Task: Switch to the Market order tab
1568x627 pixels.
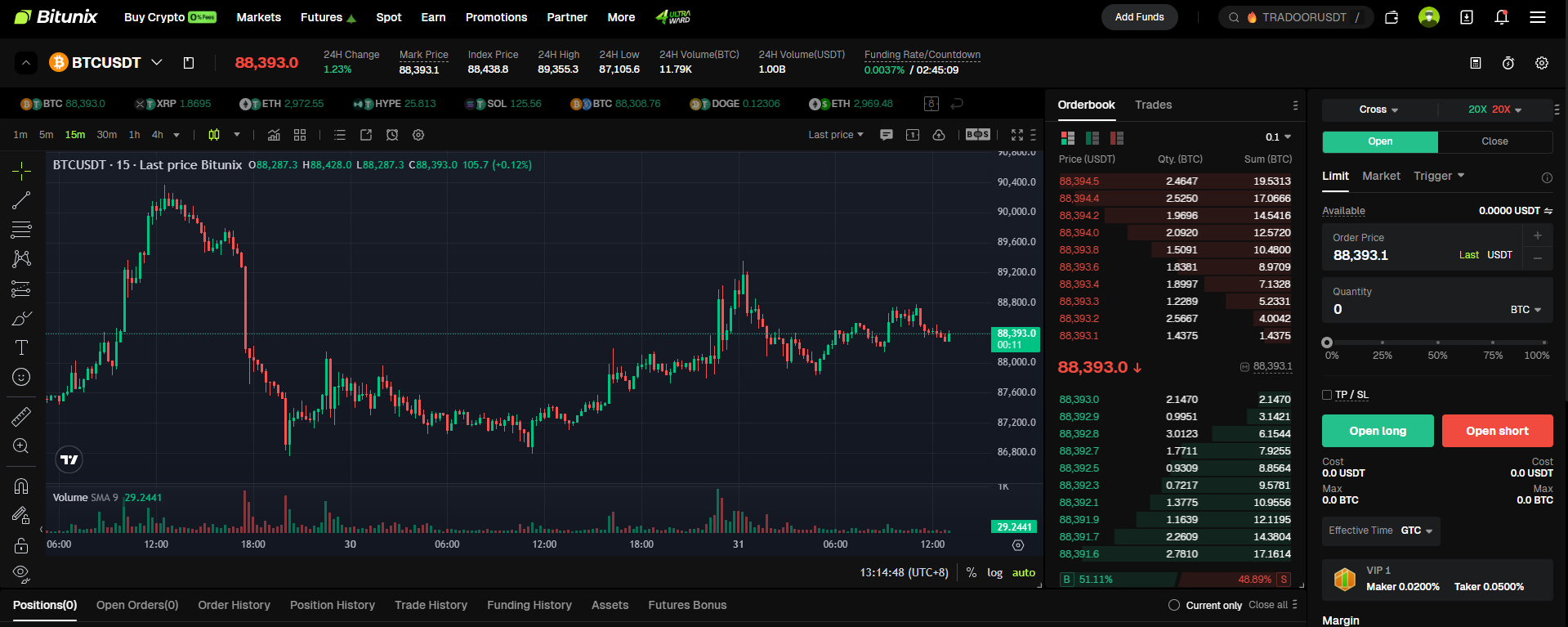Action: click(x=1381, y=176)
